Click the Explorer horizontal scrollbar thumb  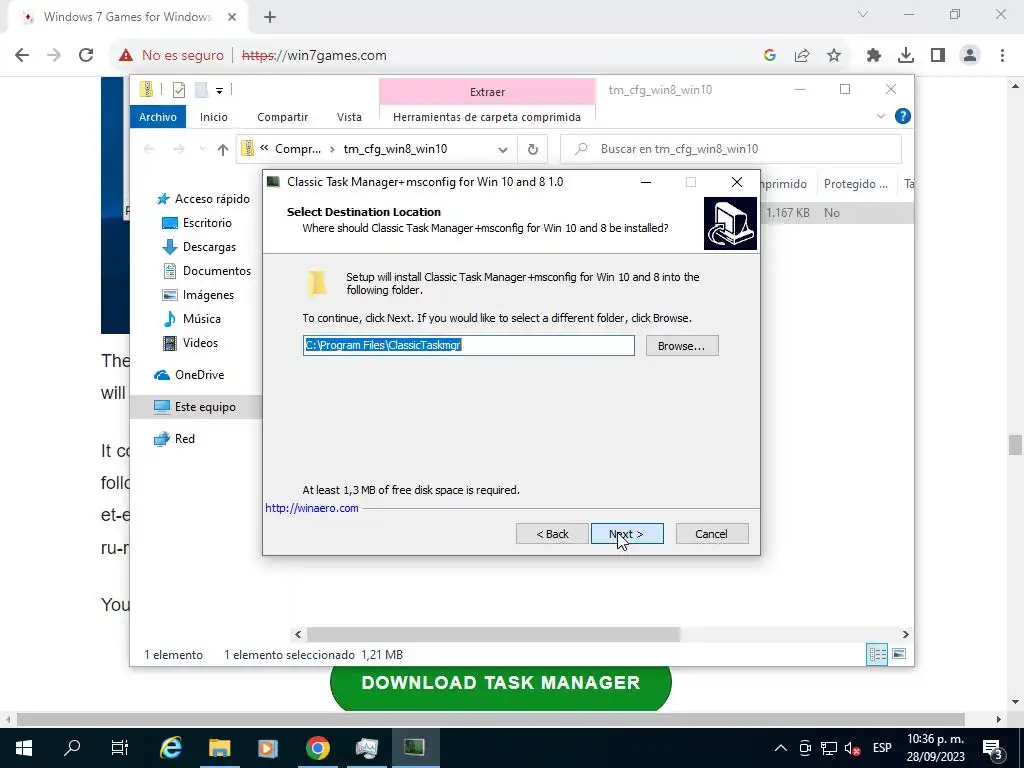coord(493,634)
